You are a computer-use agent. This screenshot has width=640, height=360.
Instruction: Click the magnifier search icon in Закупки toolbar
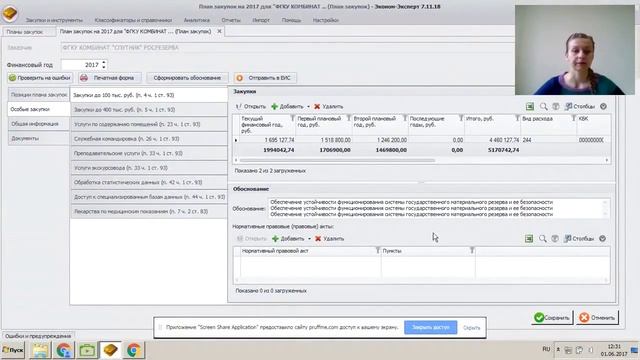(x=543, y=107)
